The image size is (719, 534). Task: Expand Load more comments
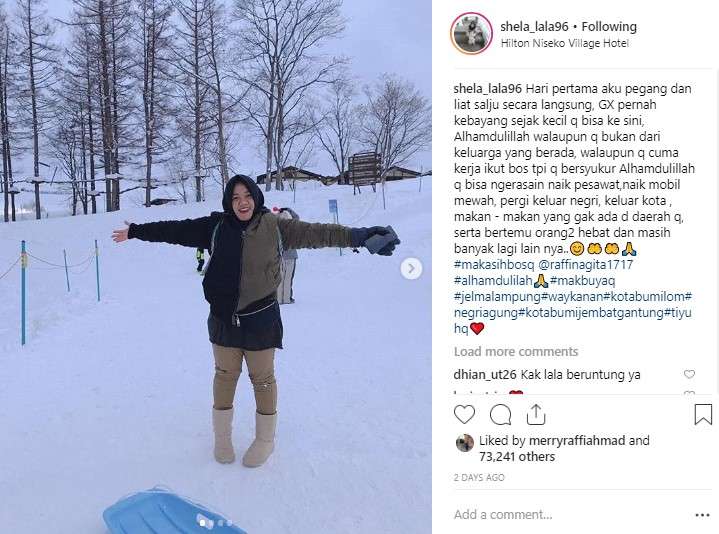tap(516, 352)
